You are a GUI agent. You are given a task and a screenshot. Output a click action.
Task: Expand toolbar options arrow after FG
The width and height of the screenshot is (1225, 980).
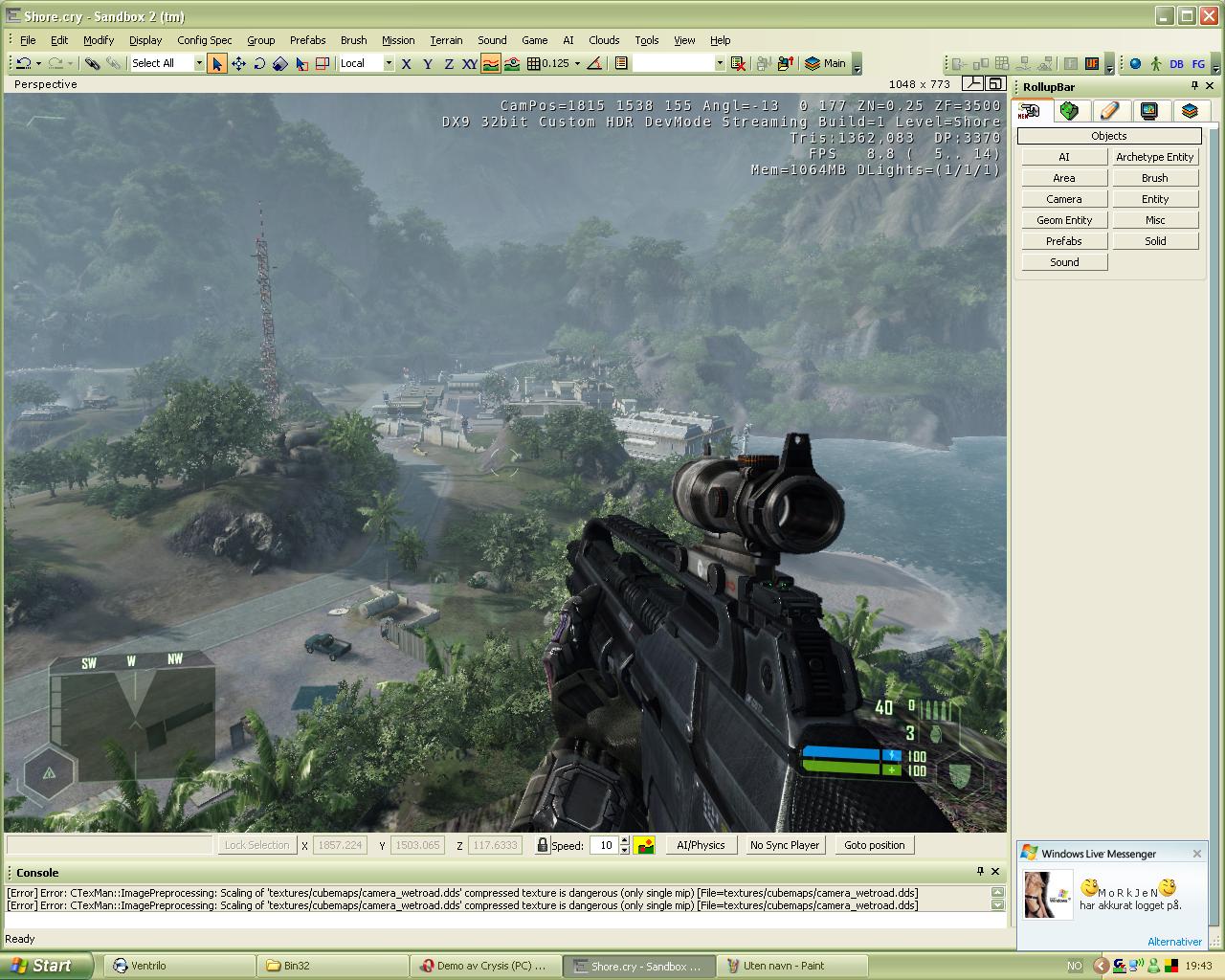point(1216,65)
